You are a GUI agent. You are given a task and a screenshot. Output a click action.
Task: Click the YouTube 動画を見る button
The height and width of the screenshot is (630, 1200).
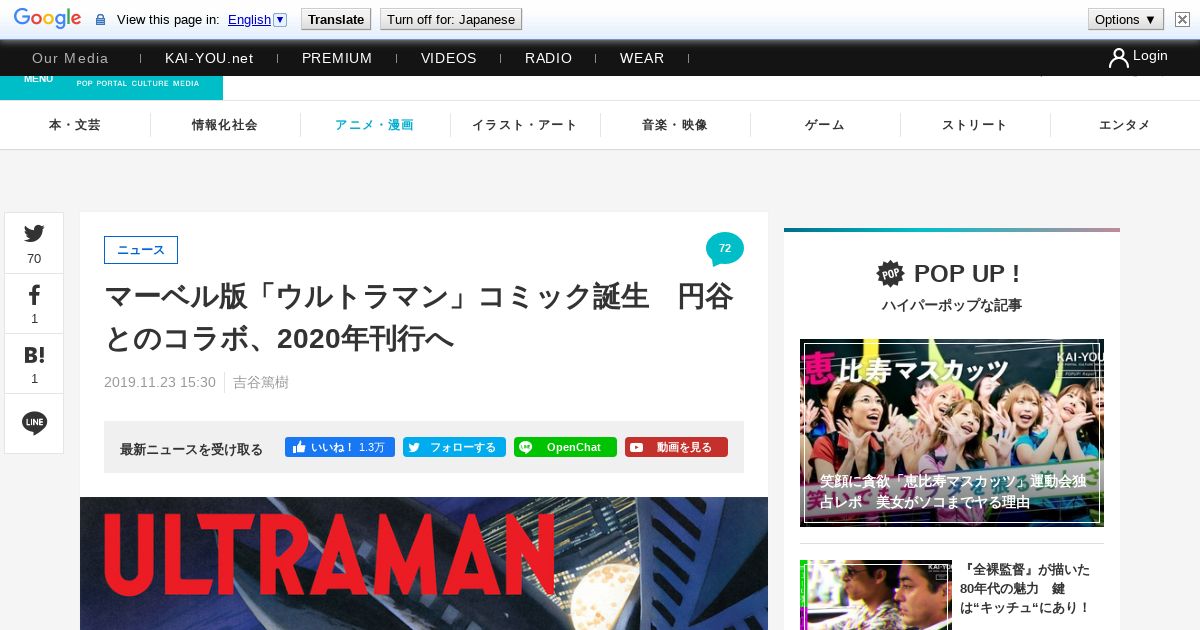676,447
